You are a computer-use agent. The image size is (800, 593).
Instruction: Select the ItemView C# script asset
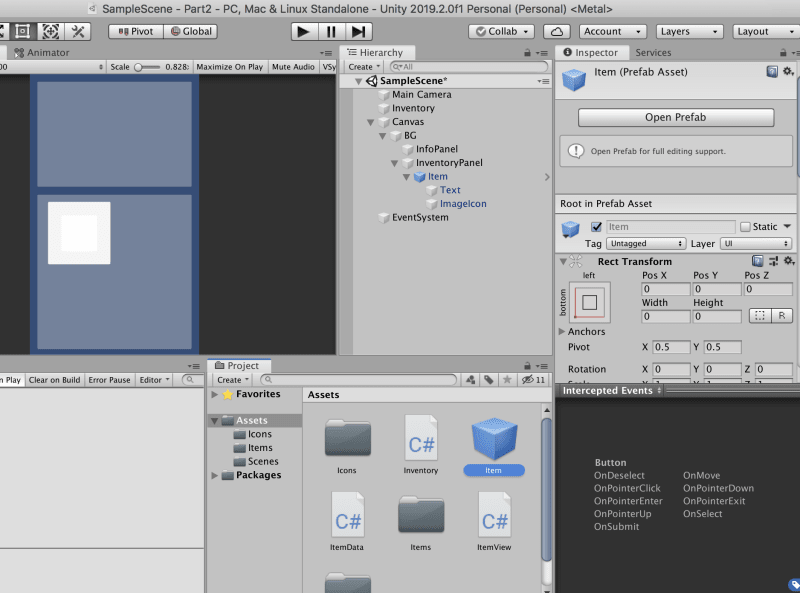494,515
